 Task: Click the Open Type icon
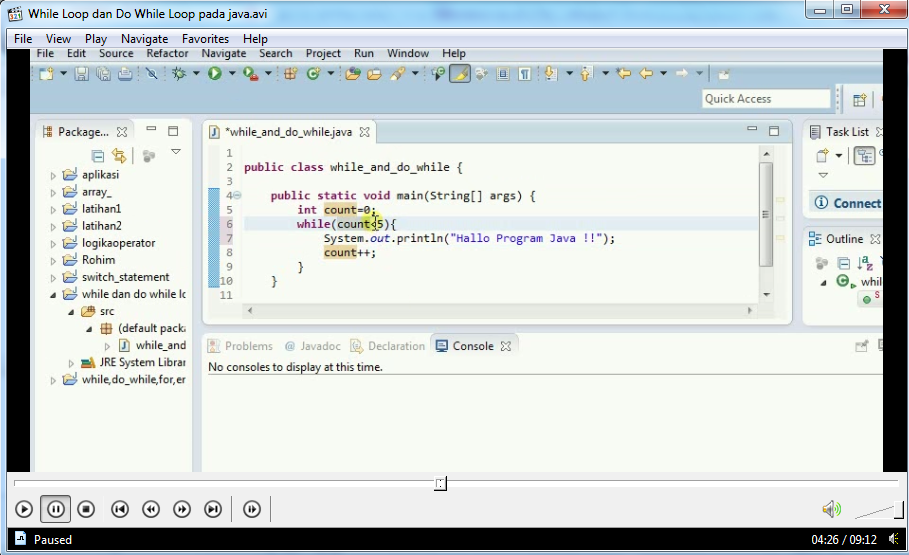(x=352, y=74)
